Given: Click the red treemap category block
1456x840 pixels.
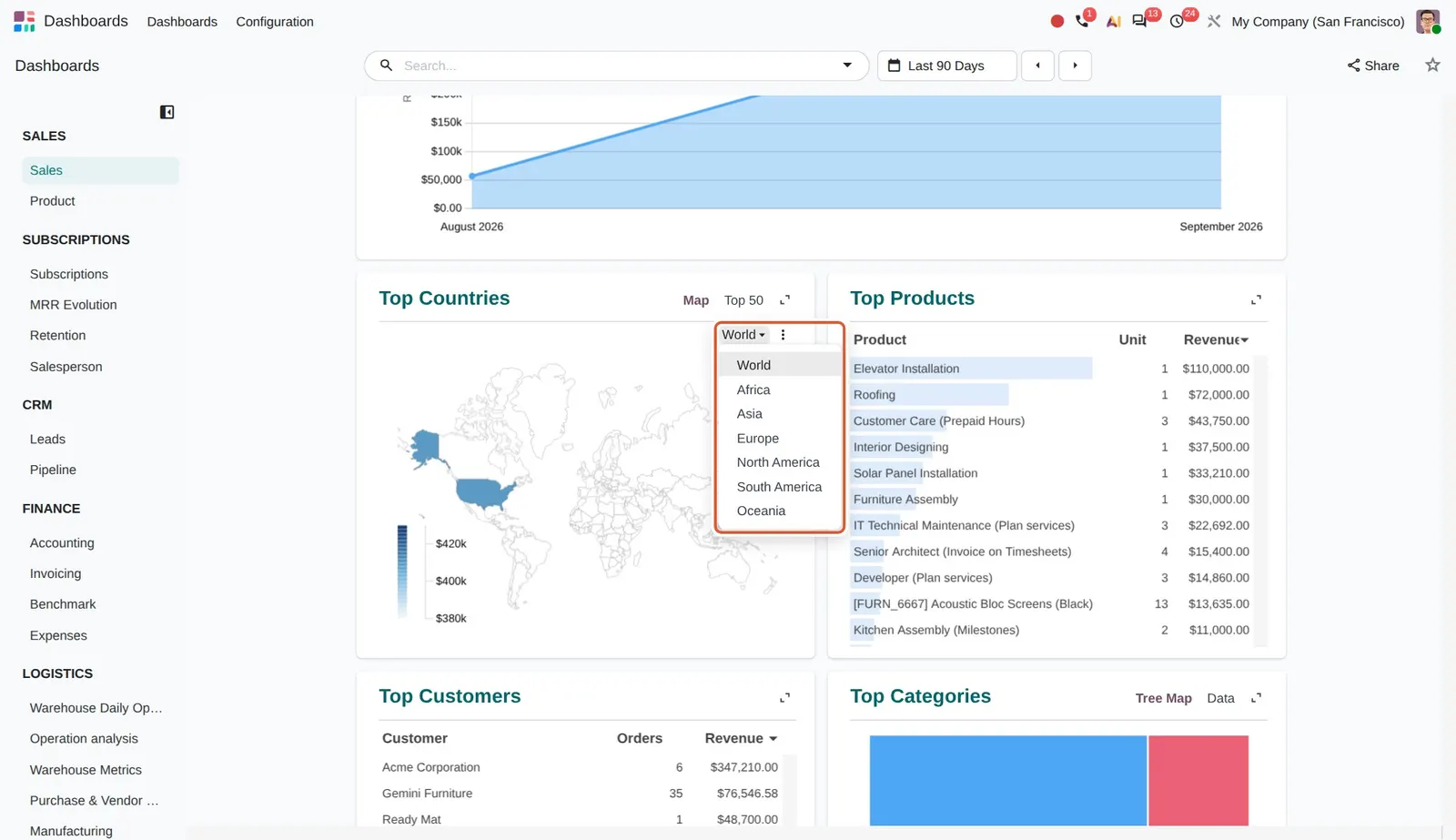Looking at the screenshot, I should pyautogui.click(x=1198, y=781).
